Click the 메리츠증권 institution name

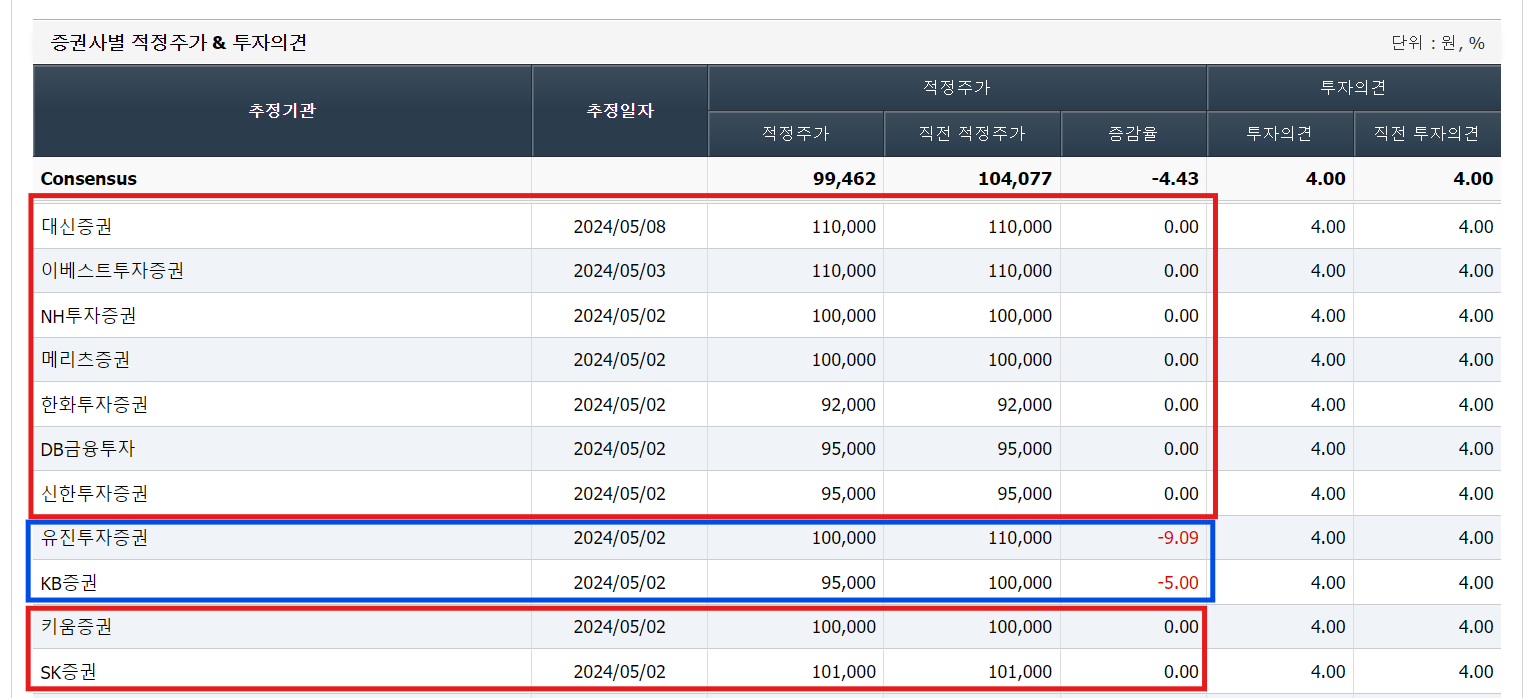click(x=85, y=360)
